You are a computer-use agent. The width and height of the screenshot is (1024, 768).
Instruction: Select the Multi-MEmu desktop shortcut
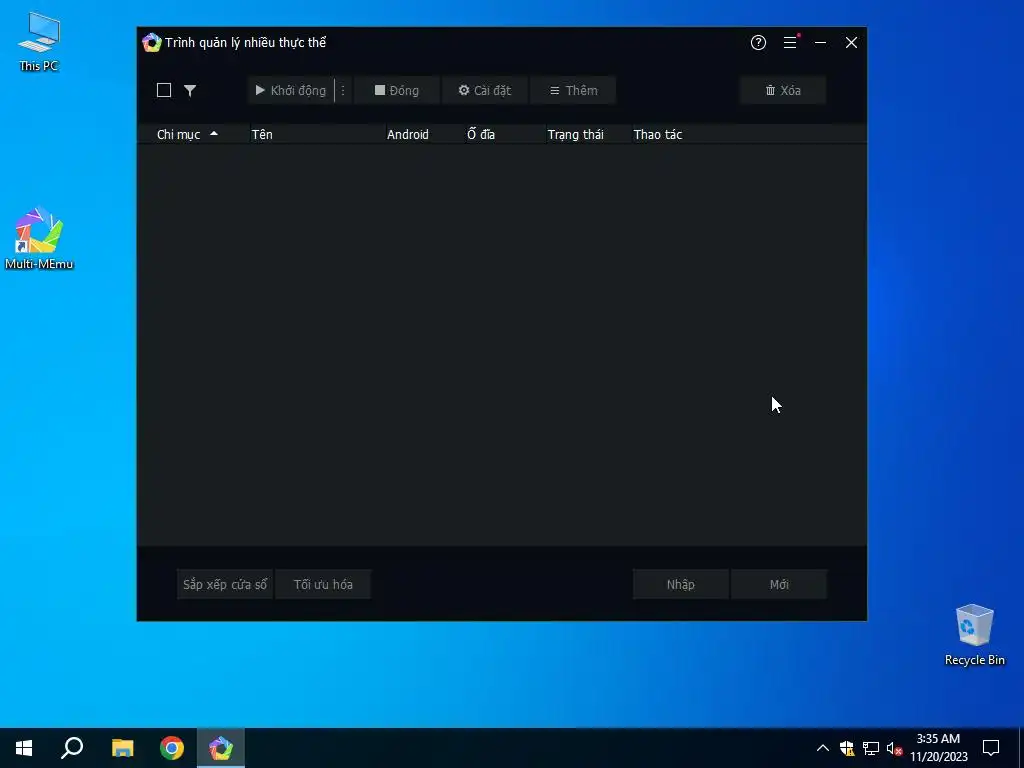coord(39,238)
